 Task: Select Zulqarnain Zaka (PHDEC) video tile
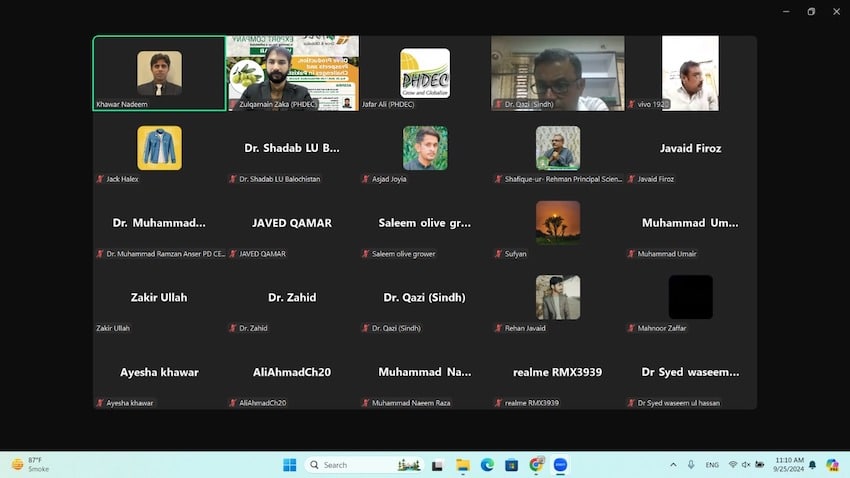pos(292,73)
